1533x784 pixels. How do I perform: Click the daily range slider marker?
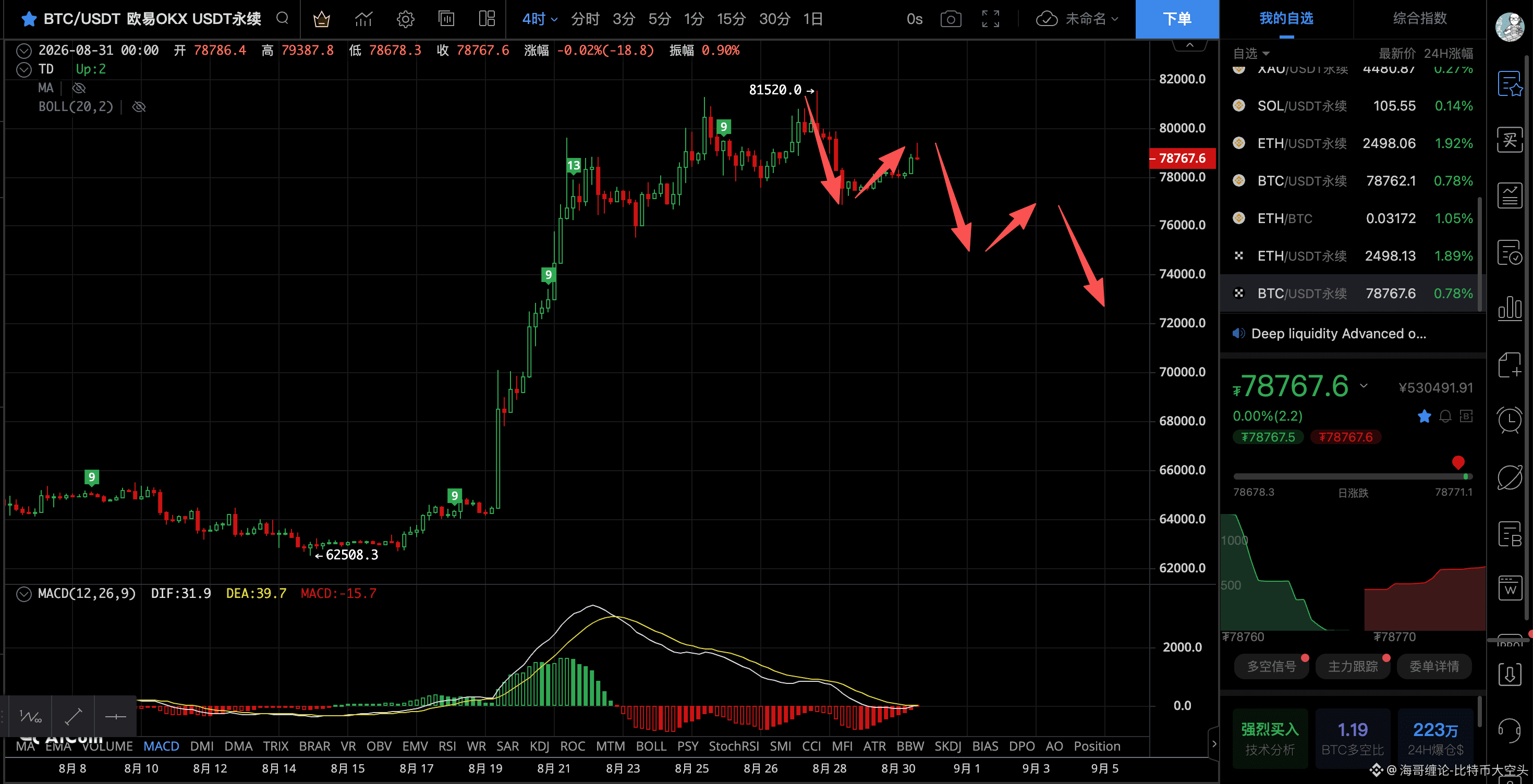point(1458,462)
